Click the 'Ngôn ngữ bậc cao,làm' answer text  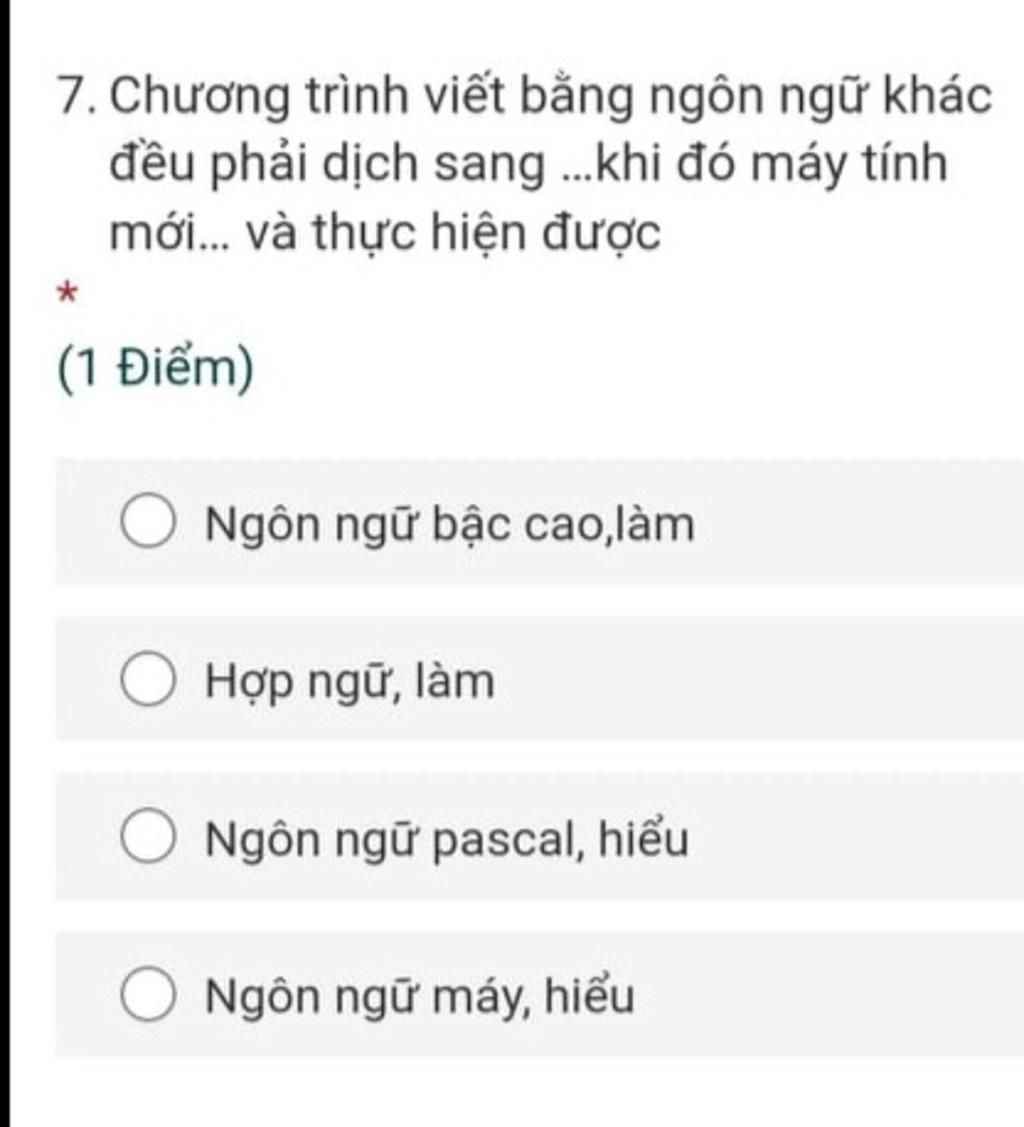point(450,524)
